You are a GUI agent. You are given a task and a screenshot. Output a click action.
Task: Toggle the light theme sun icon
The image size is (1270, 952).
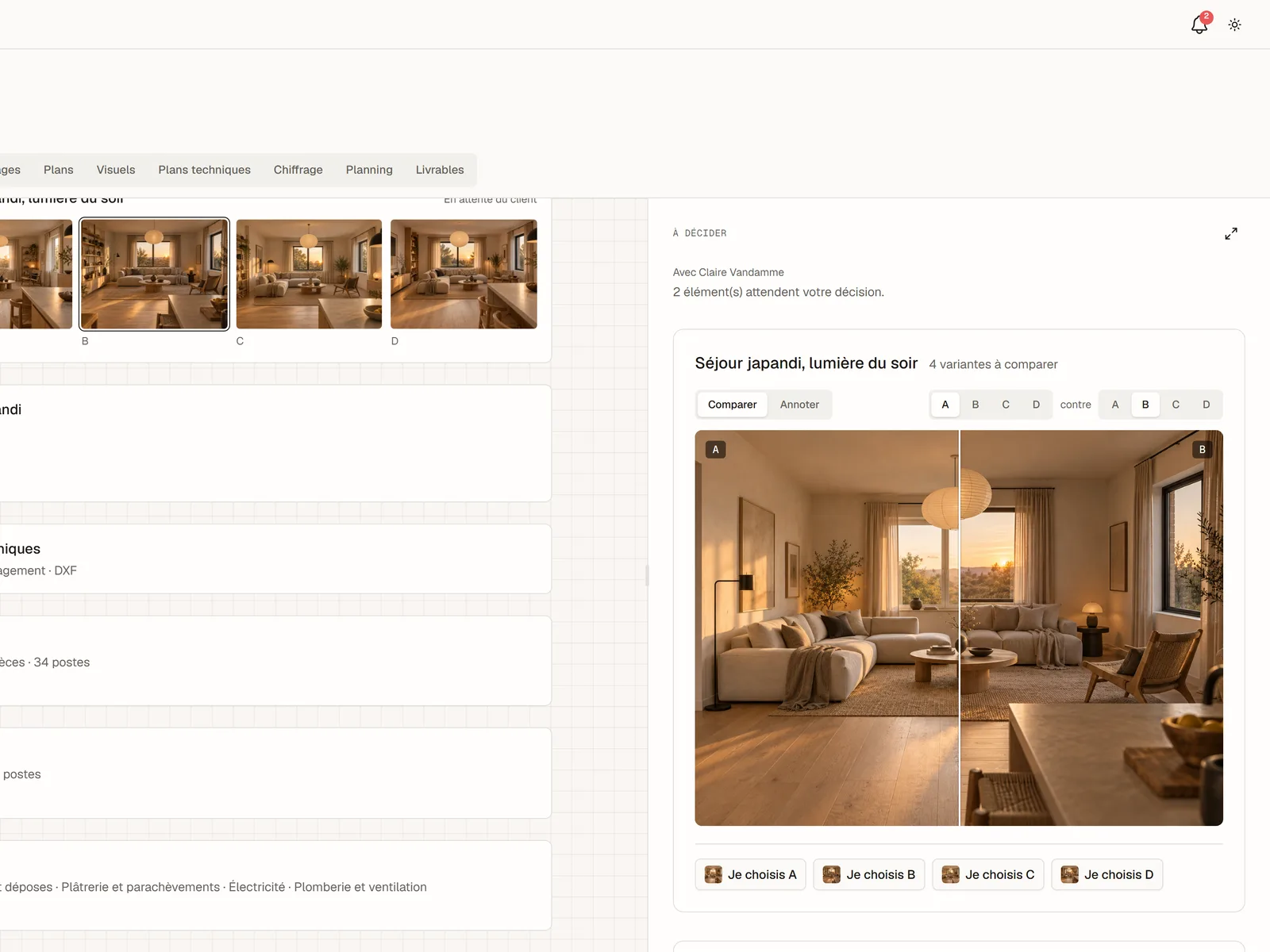pos(1234,25)
